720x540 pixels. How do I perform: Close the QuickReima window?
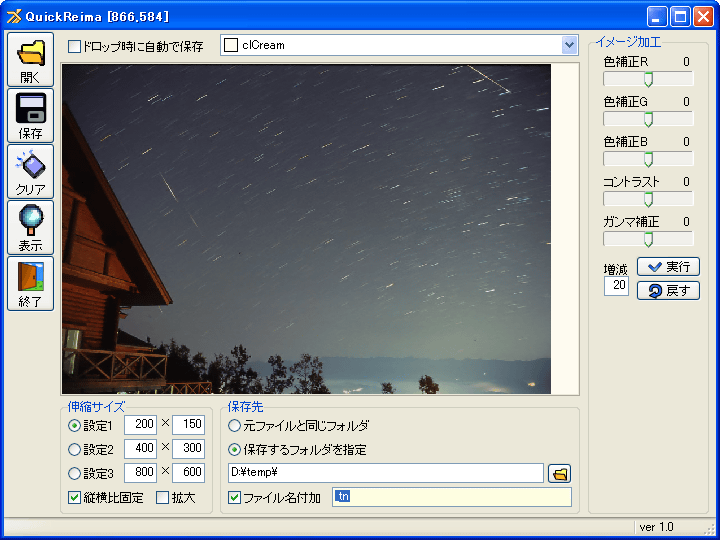703,17
